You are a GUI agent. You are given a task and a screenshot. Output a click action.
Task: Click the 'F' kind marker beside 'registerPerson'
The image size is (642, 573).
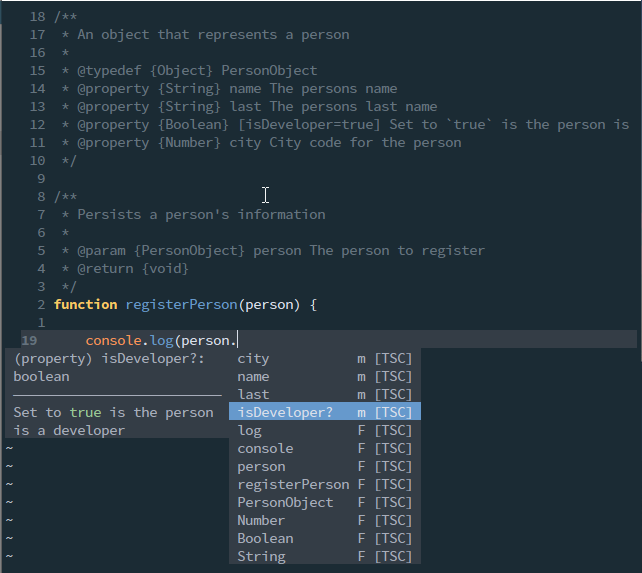pyautogui.click(x=361, y=485)
